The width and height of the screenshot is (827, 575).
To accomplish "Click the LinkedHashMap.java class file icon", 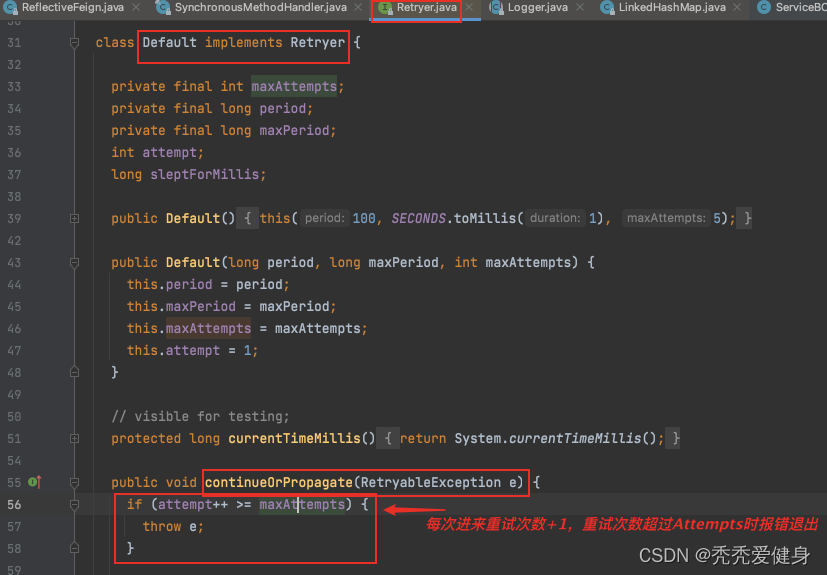I will [607, 7].
